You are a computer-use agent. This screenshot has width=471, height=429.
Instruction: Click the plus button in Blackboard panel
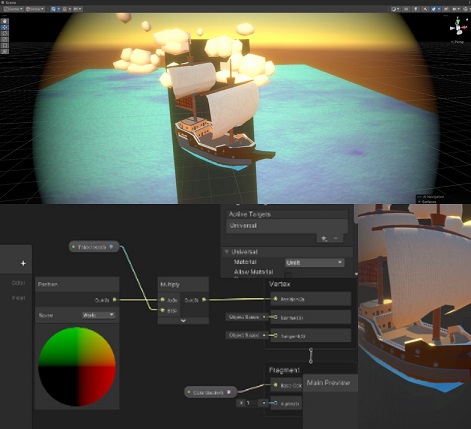click(x=23, y=263)
